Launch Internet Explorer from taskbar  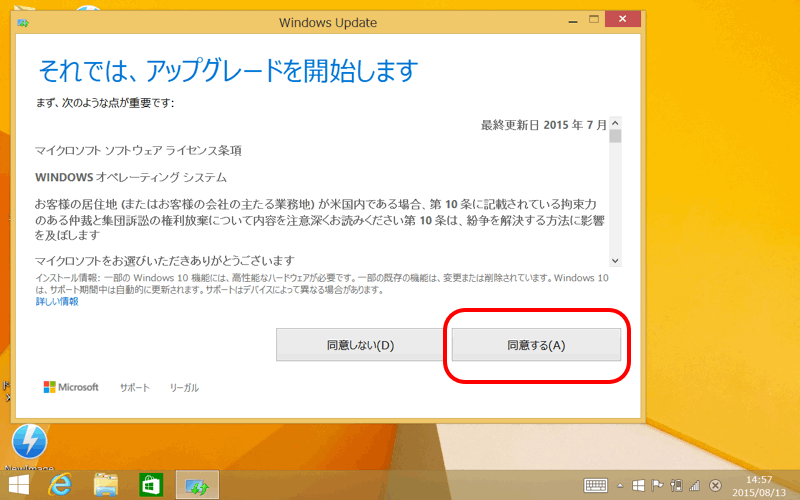[62, 485]
